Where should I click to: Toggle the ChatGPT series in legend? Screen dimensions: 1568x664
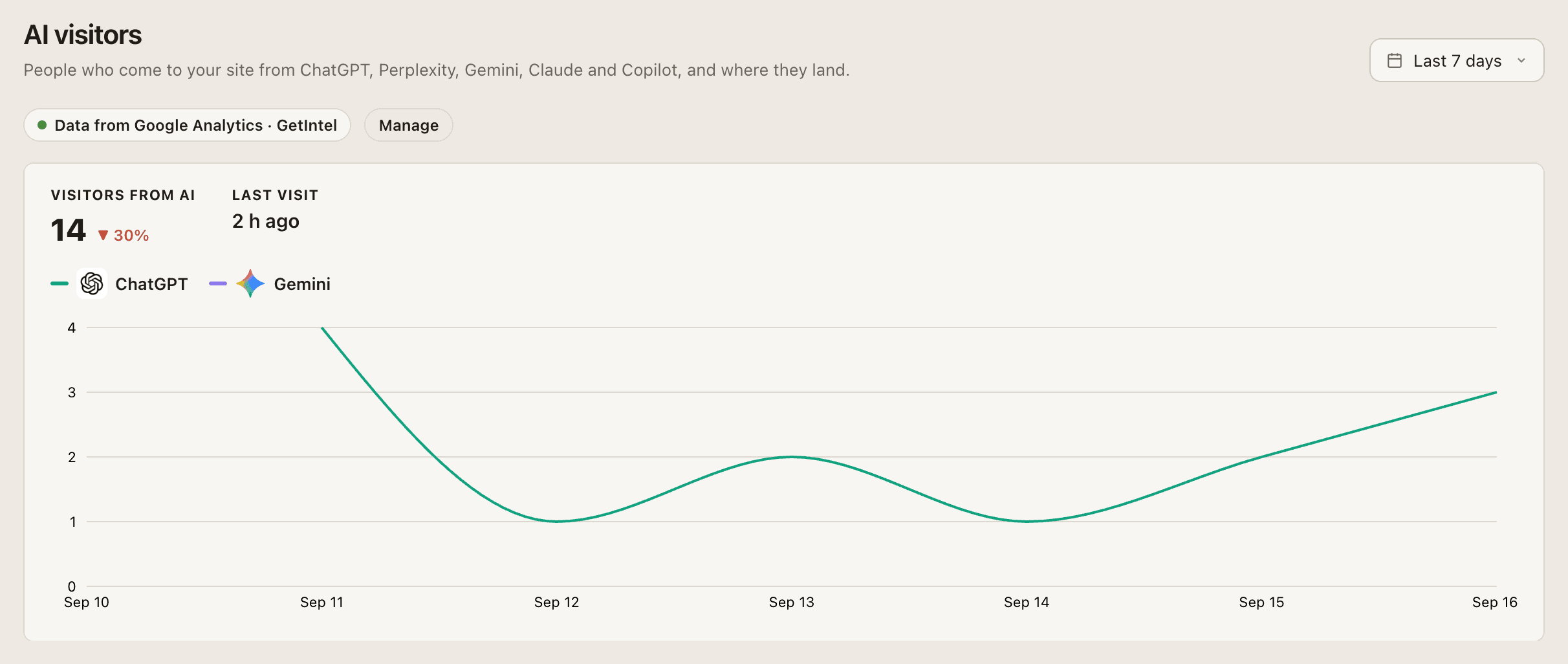(x=119, y=283)
